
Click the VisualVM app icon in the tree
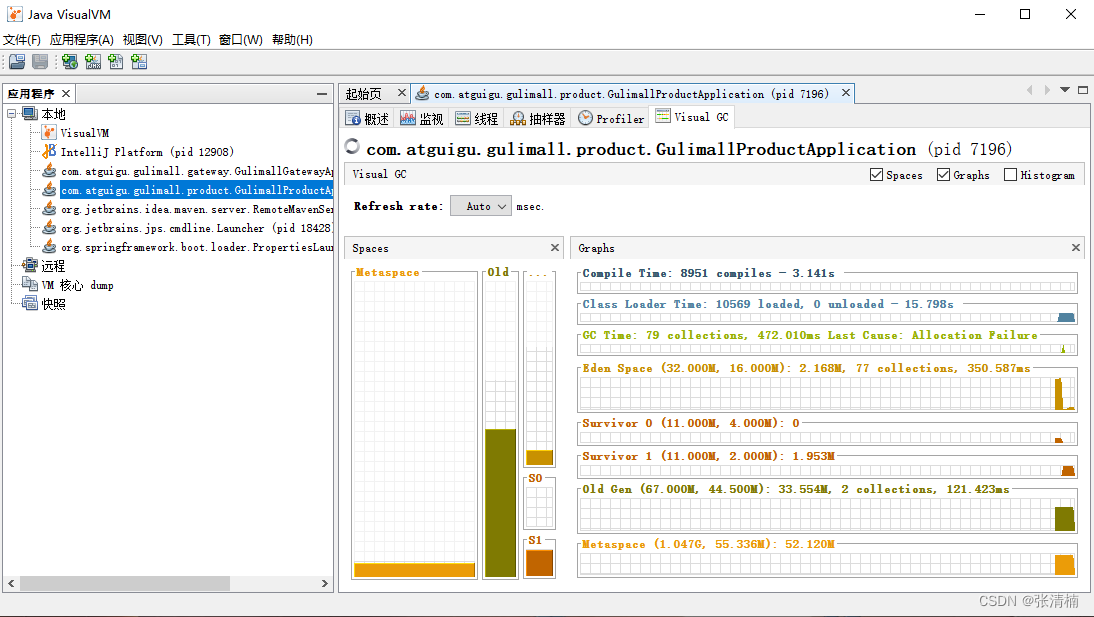[49, 133]
